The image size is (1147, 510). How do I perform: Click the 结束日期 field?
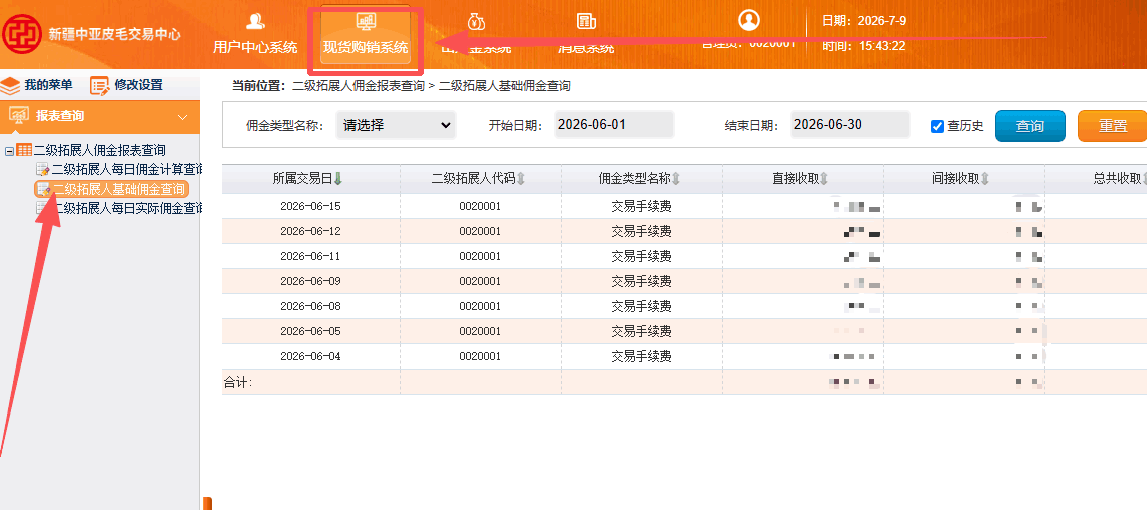[849, 124]
